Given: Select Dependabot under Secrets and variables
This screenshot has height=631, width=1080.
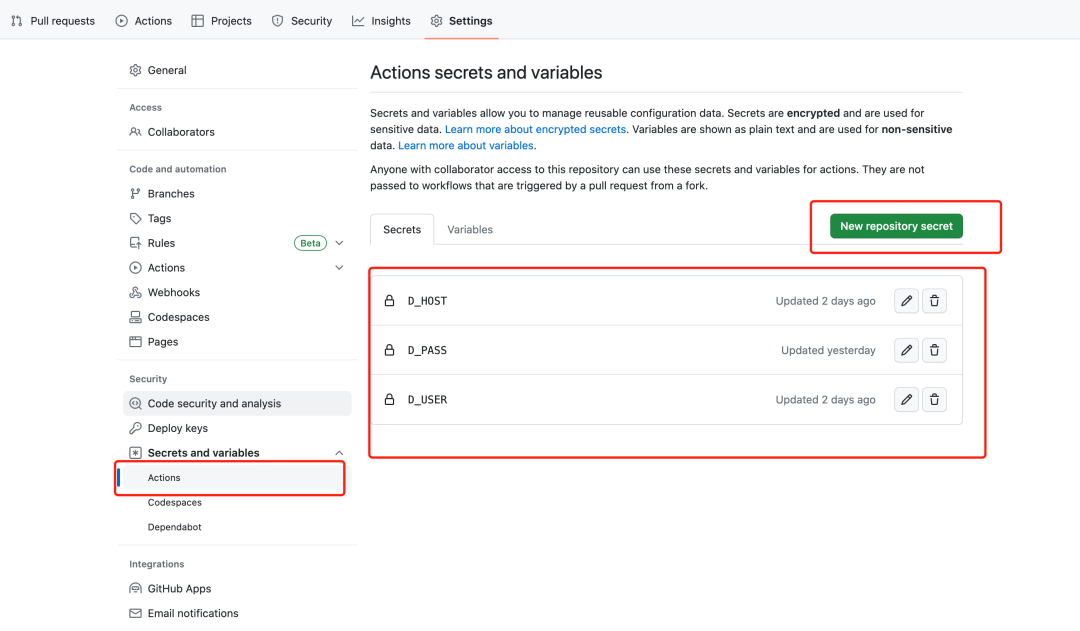Looking at the screenshot, I should (174, 527).
